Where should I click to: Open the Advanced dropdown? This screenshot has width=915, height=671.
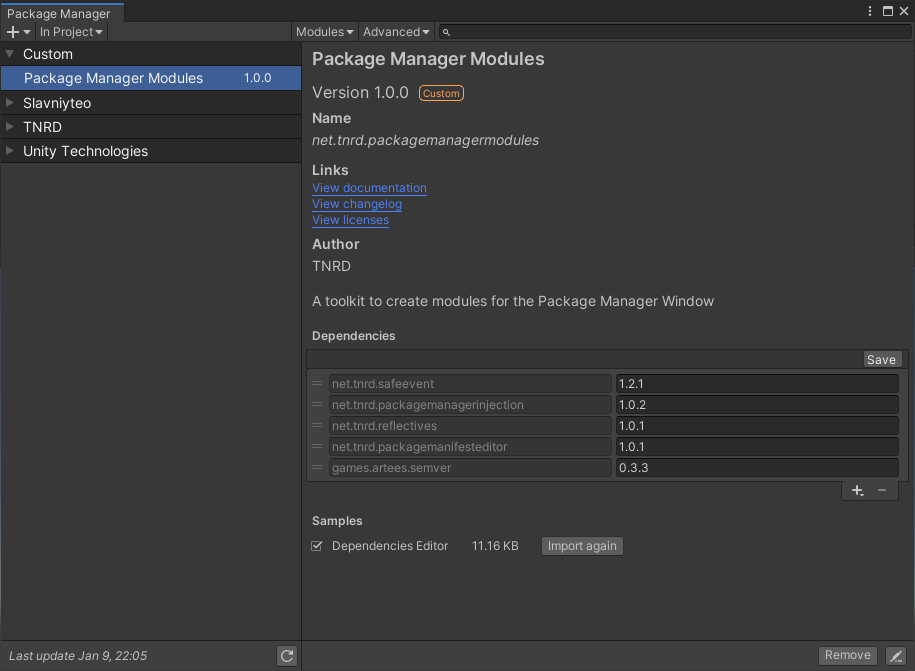tap(395, 31)
